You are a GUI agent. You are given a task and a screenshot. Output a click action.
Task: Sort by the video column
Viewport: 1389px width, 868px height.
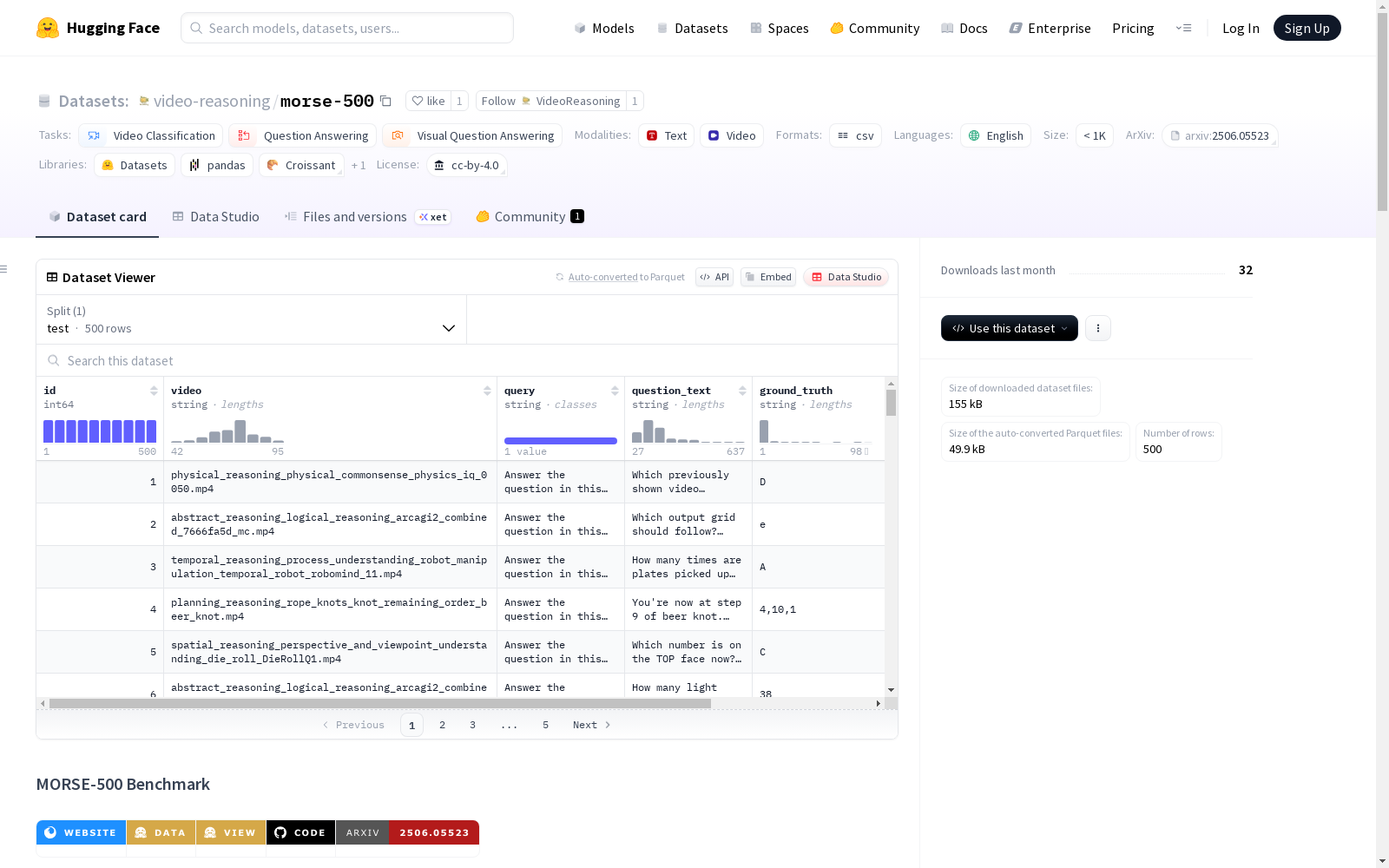point(487,391)
